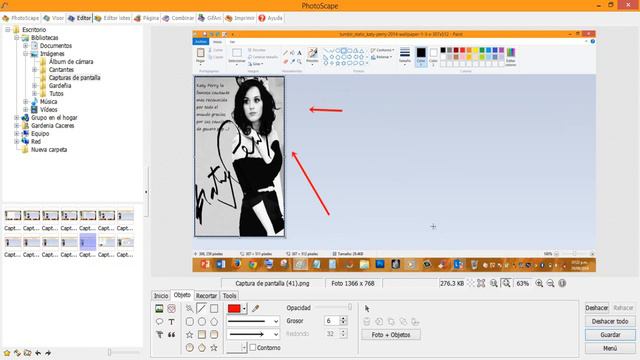Click the Foto + Objetos button
The image size is (640, 360).
(391, 335)
